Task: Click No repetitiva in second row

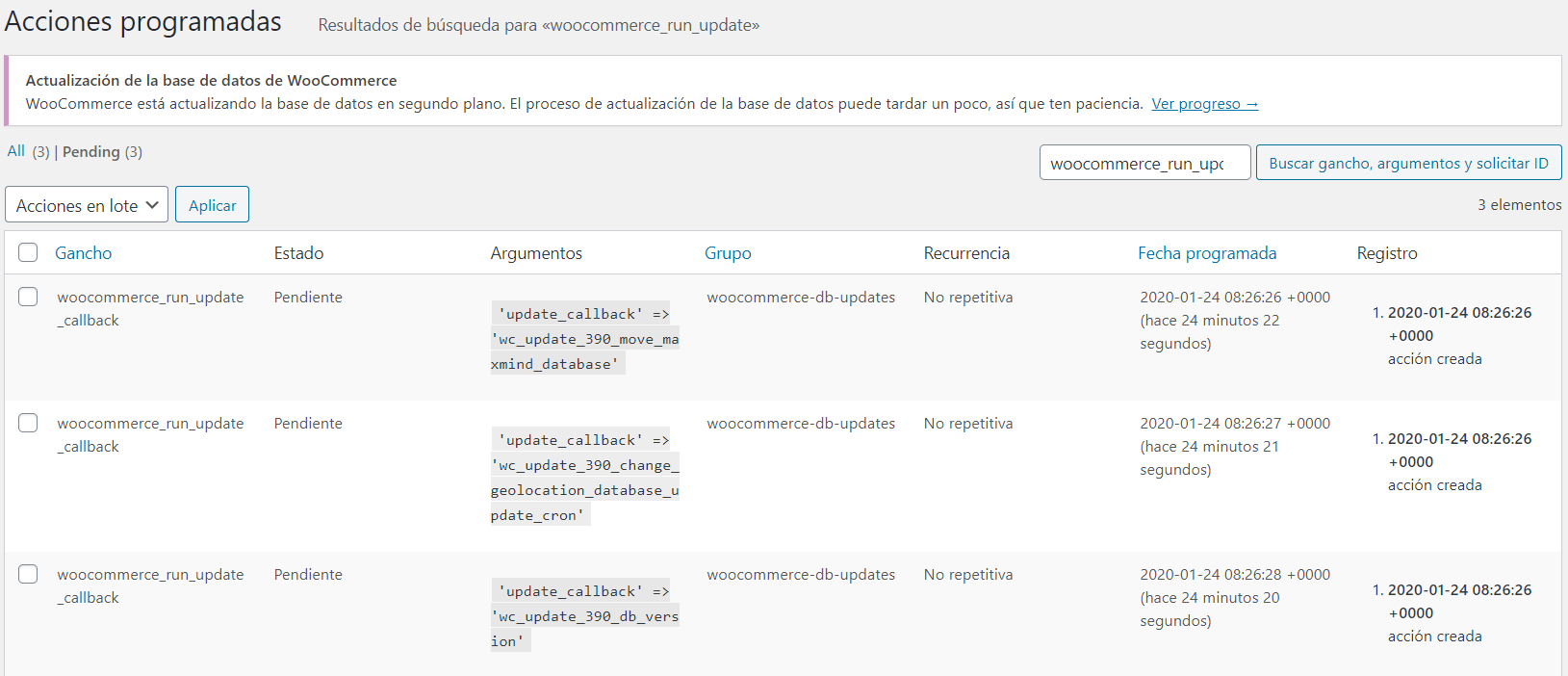Action: (x=968, y=424)
